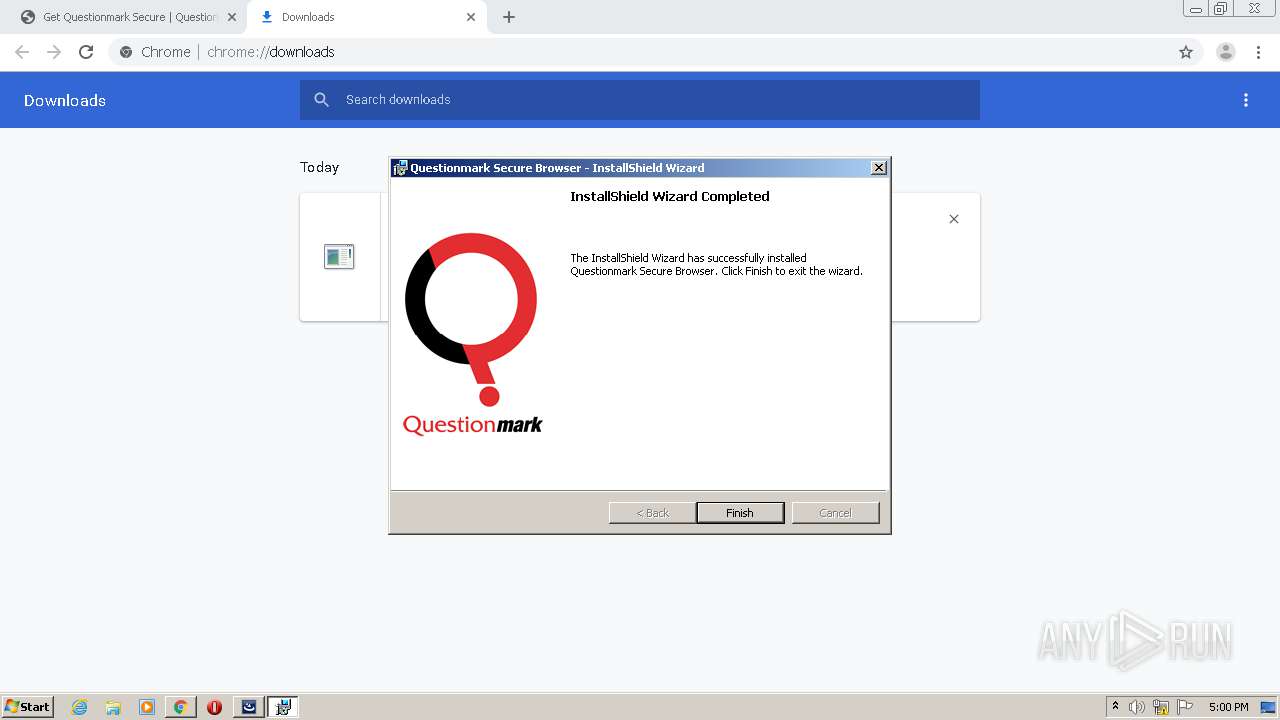Click the Chrome site info chip

pos(155,52)
